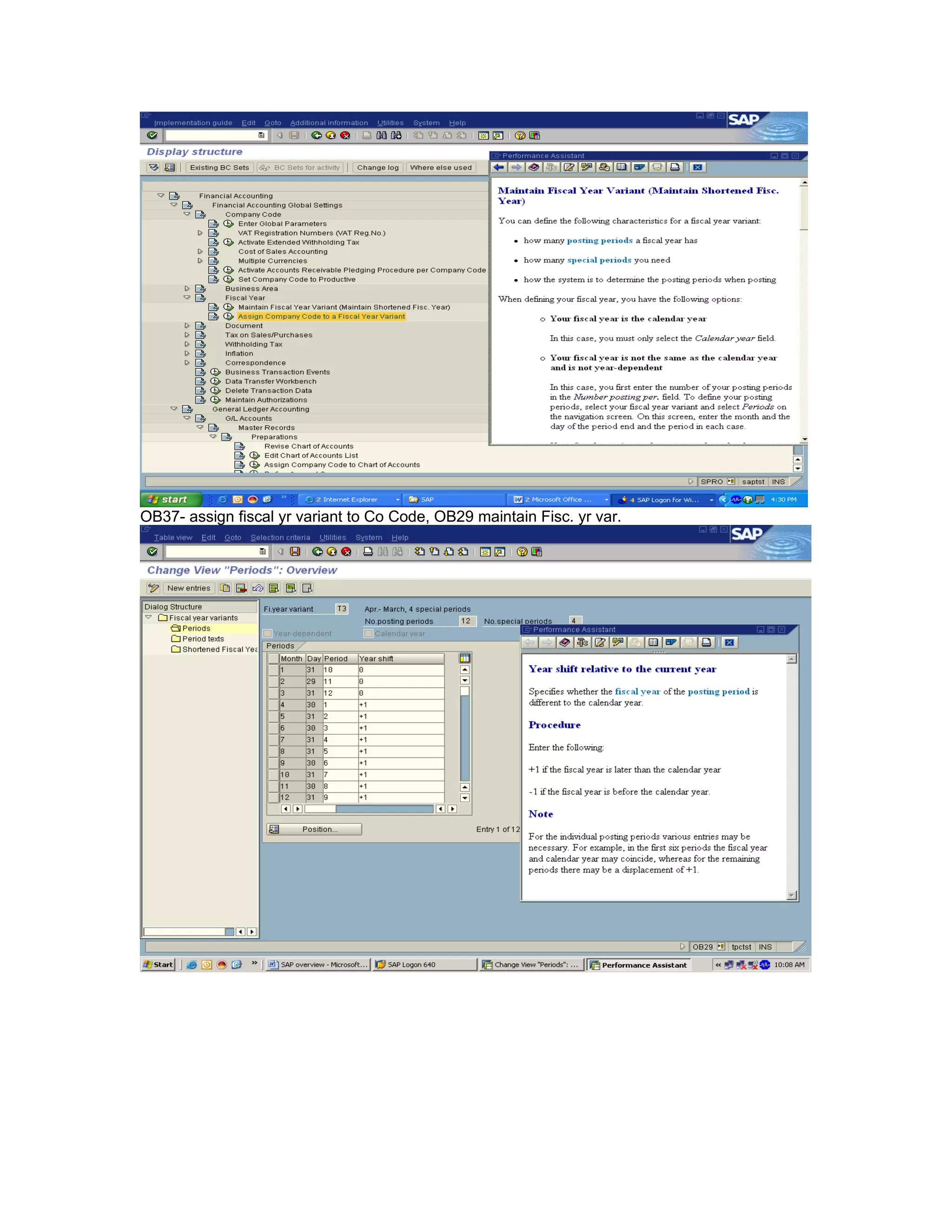This screenshot has height=1232, width=952.
Task: Open the Table view menu
Action: (172, 537)
